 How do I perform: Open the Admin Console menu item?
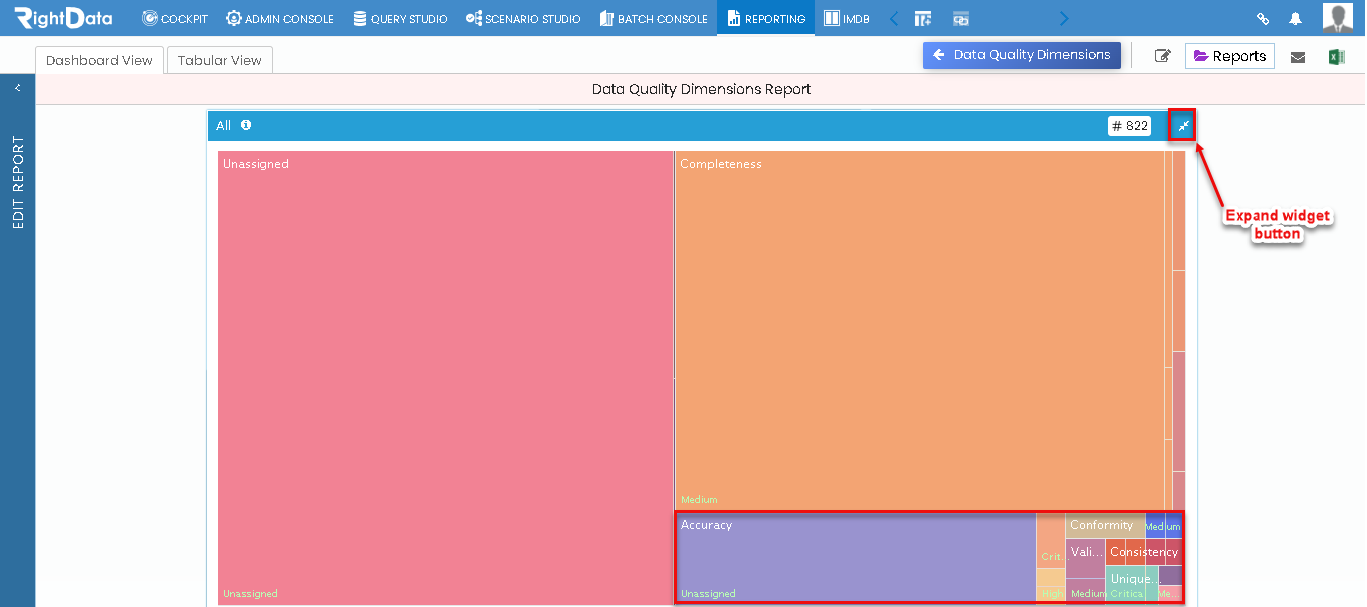click(x=280, y=19)
